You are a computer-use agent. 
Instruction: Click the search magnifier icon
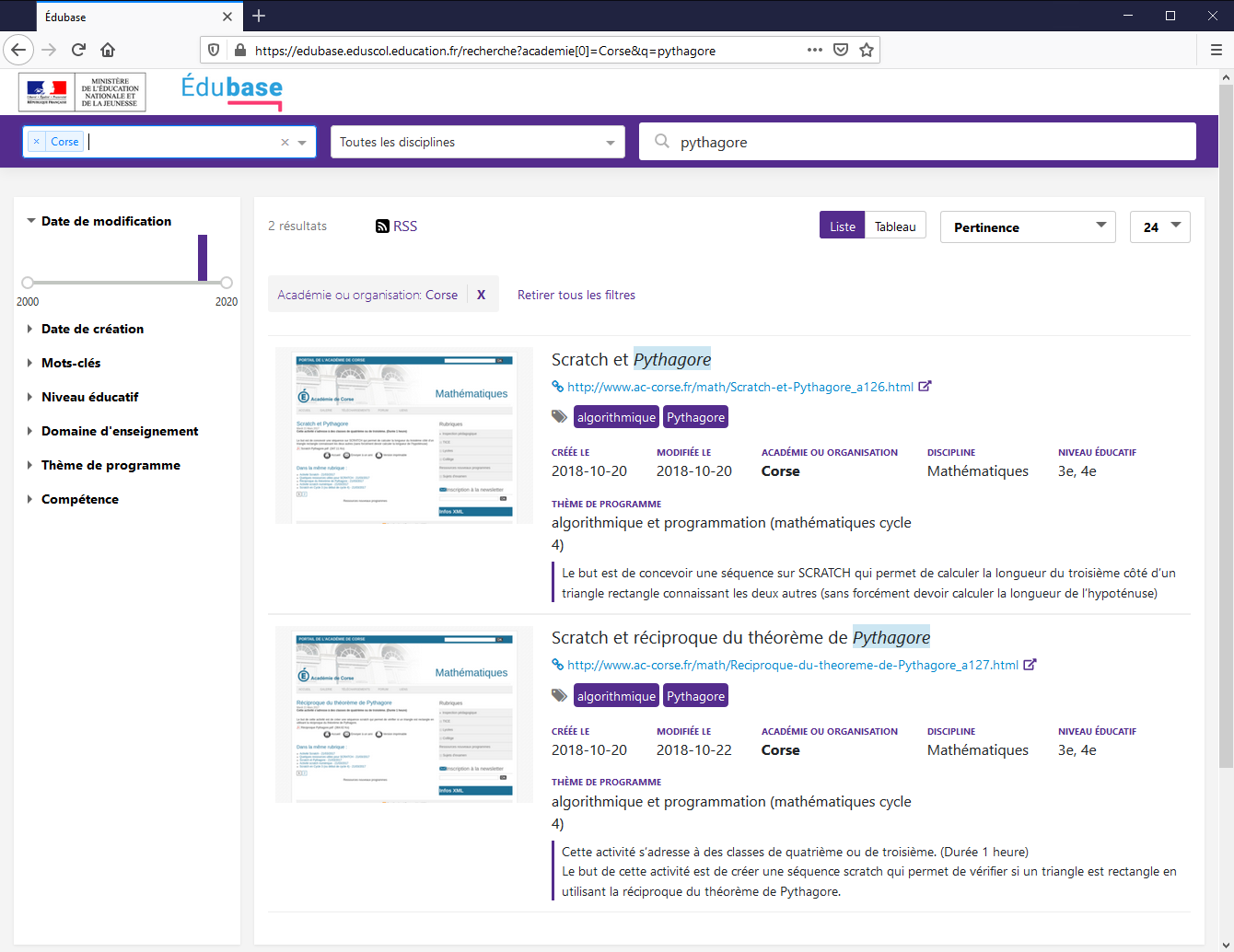(x=661, y=141)
